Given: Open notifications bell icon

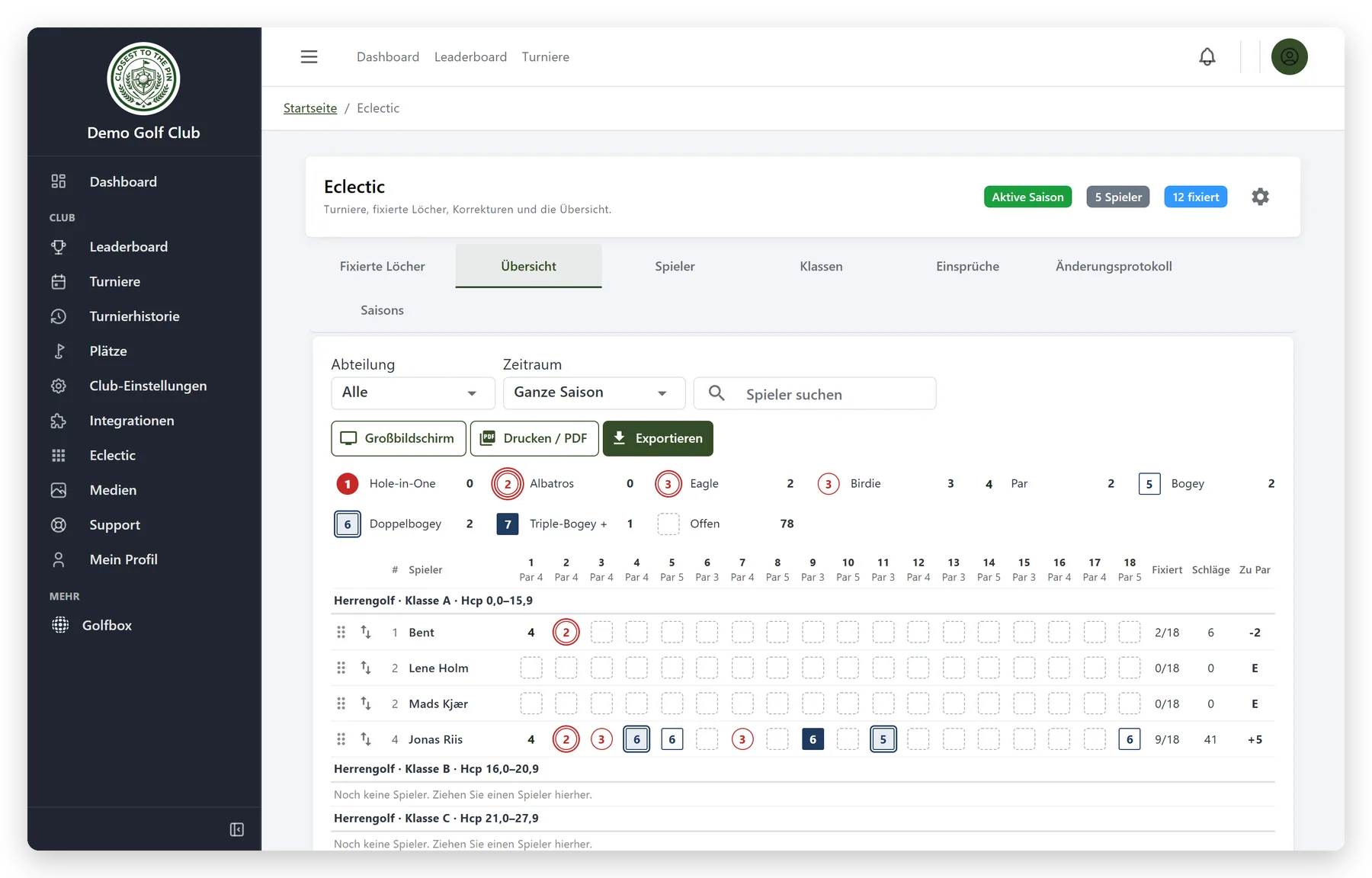Looking at the screenshot, I should click(x=1207, y=57).
